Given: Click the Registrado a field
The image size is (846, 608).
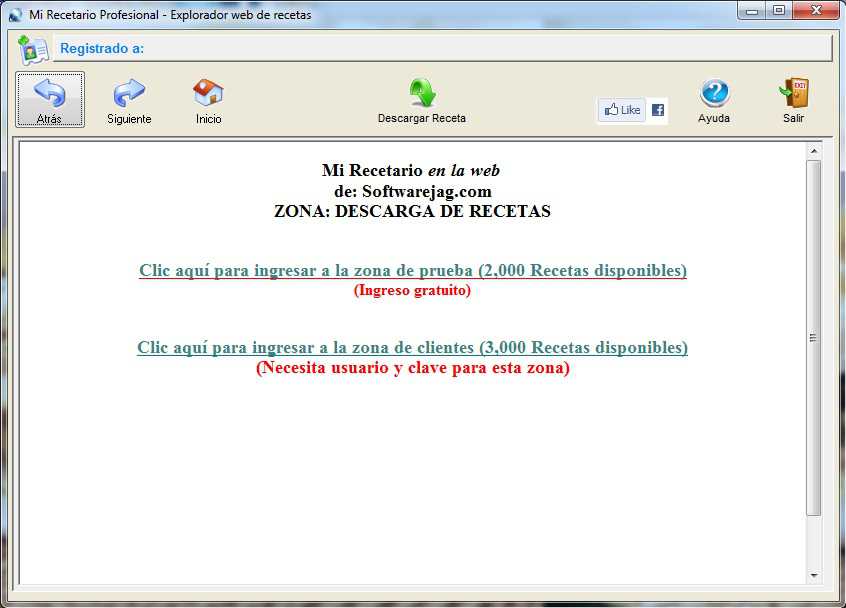Looking at the screenshot, I should [442, 49].
